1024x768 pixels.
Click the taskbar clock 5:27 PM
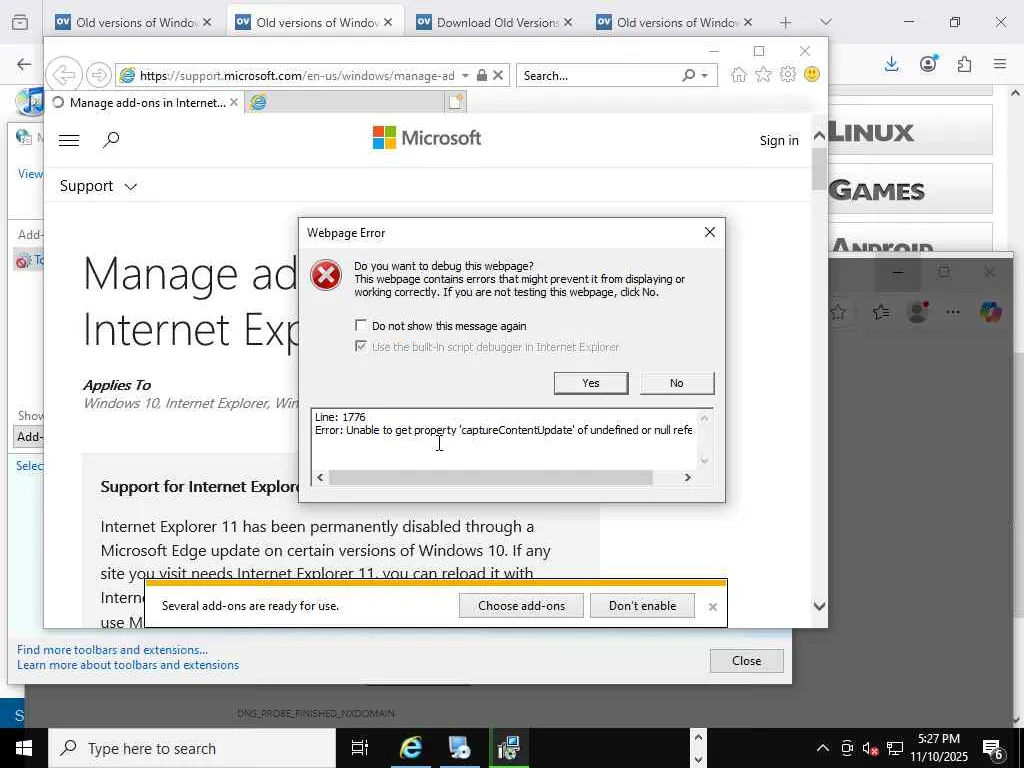click(x=939, y=739)
